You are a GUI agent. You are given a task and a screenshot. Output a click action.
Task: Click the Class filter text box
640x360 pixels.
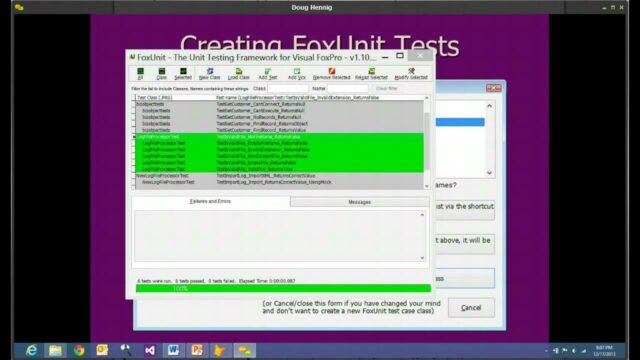pyautogui.click(x=288, y=89)
